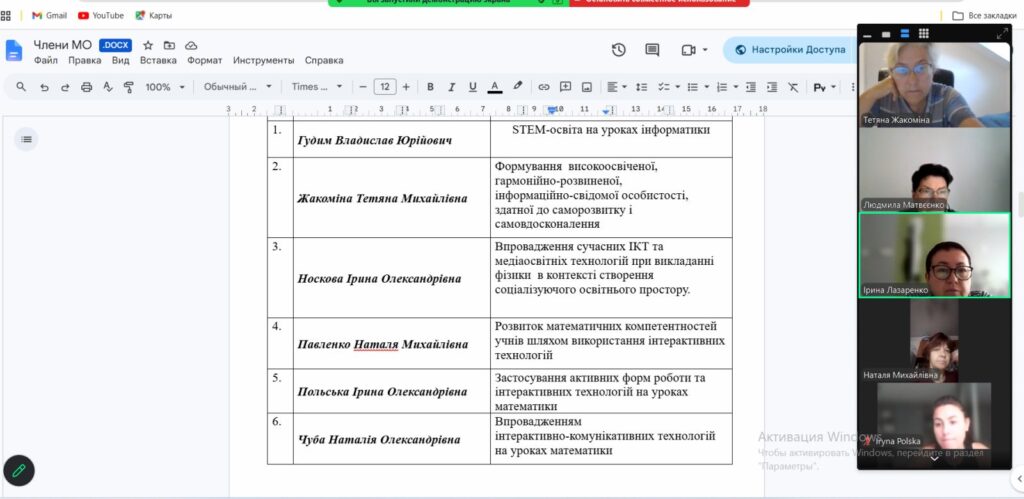Undo the last action

(44, 87)
